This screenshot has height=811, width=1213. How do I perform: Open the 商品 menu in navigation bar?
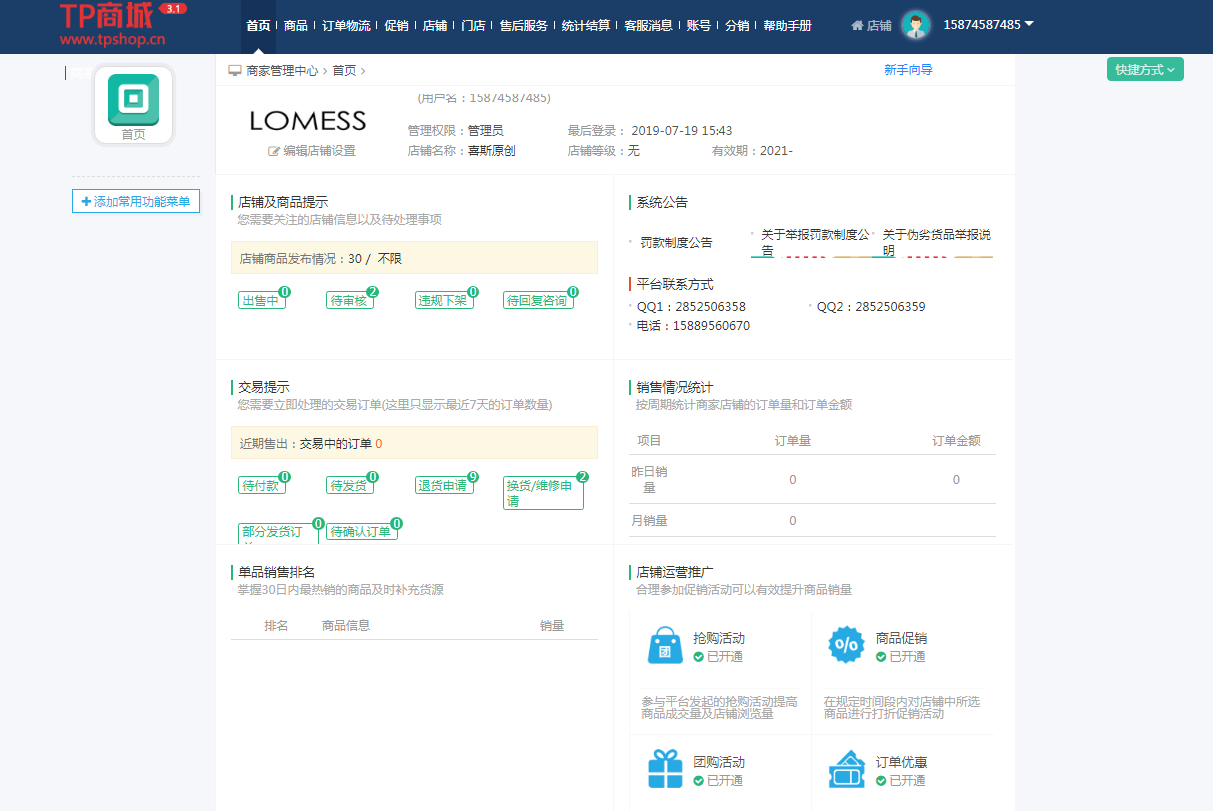pyautogui.click(x=295, y=26)
